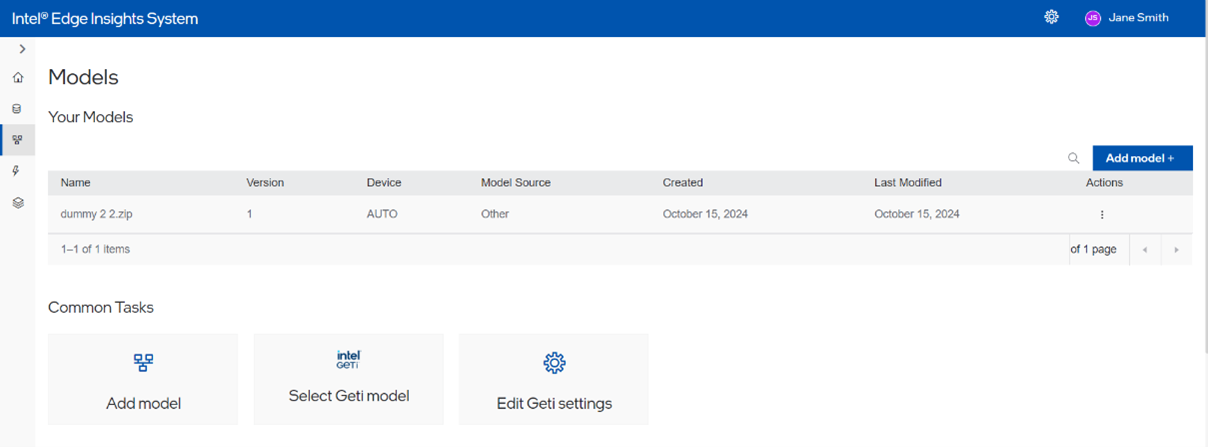Sort by the Device column header
This screenshot has width=1208, height=447.
(384, 183)
